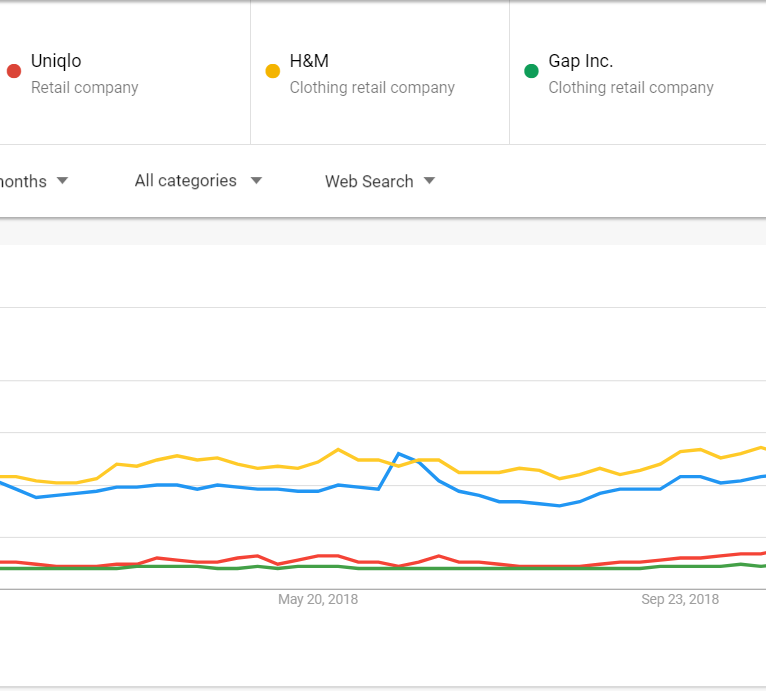Click the Sep 23, 2018 axis label
Image resolution: width=766 pixels, height=691 pixels.
pos(679,600)
